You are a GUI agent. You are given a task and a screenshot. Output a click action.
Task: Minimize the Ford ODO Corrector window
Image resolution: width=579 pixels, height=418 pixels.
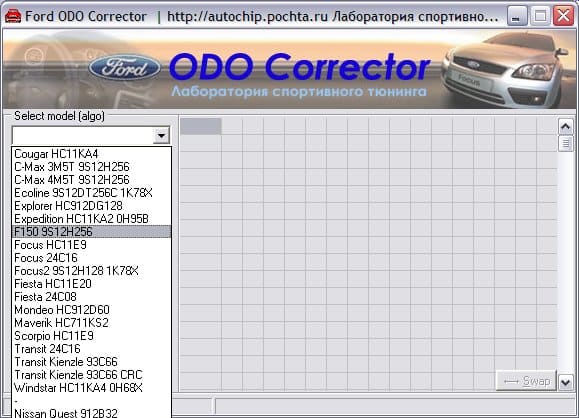click(517, 16)
